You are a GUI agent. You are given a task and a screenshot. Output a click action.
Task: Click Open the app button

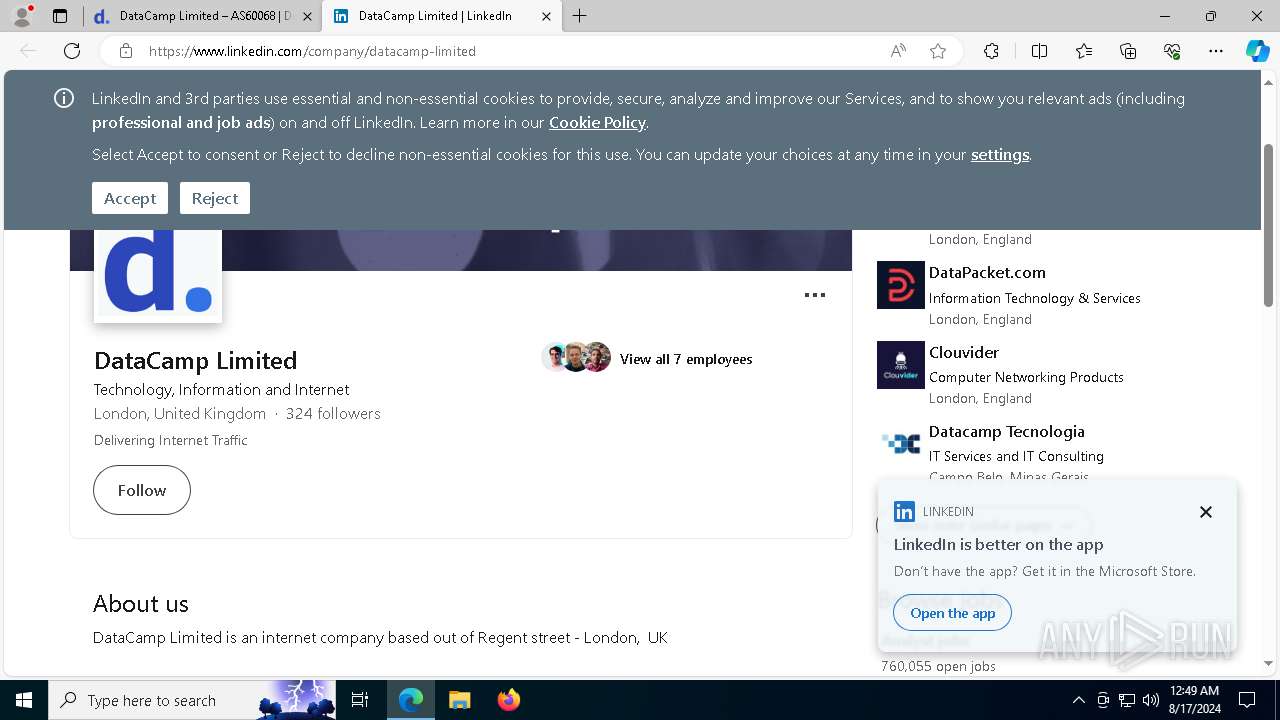[953, 613]
